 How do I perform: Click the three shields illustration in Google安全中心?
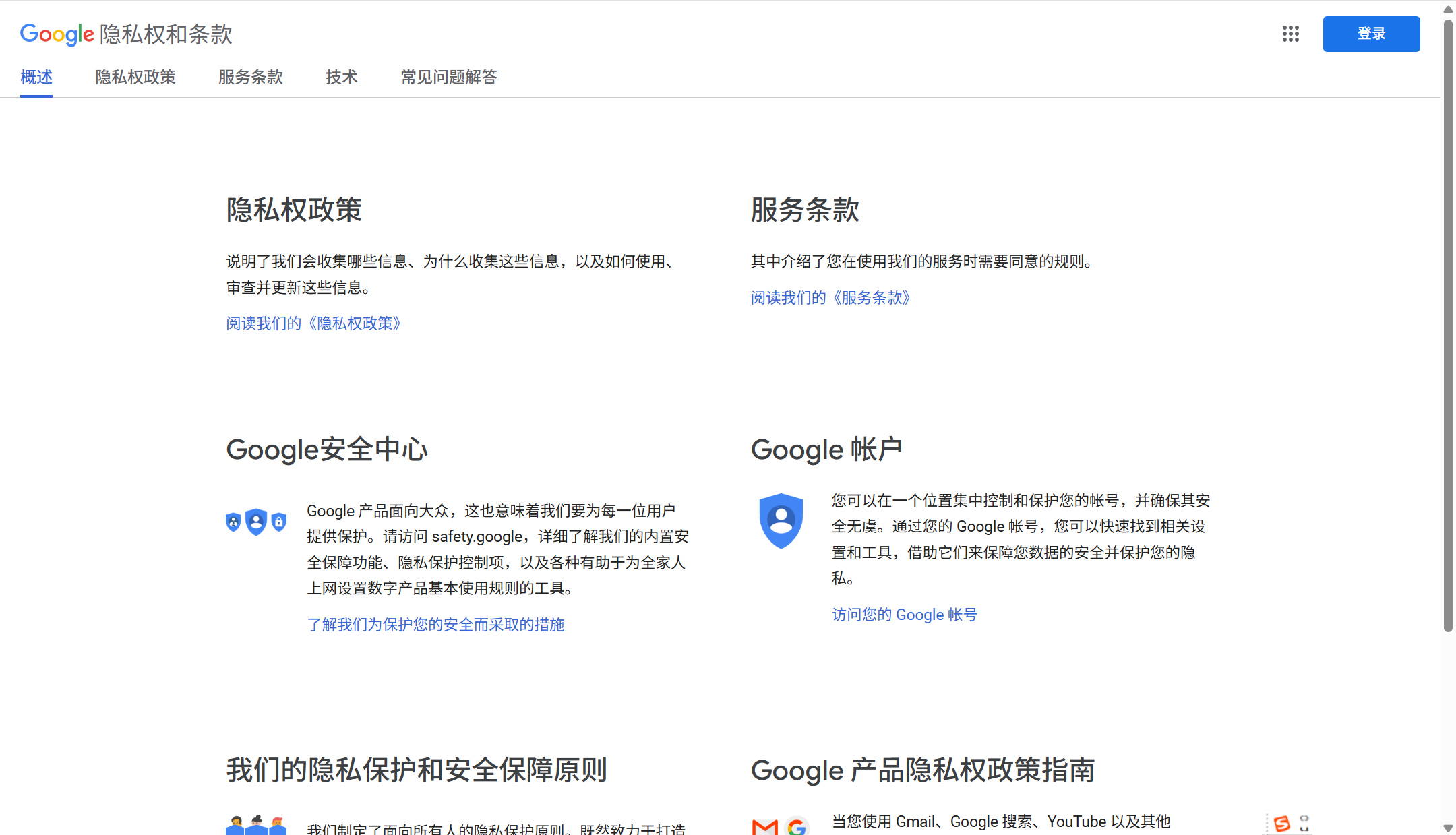point(256,521)
